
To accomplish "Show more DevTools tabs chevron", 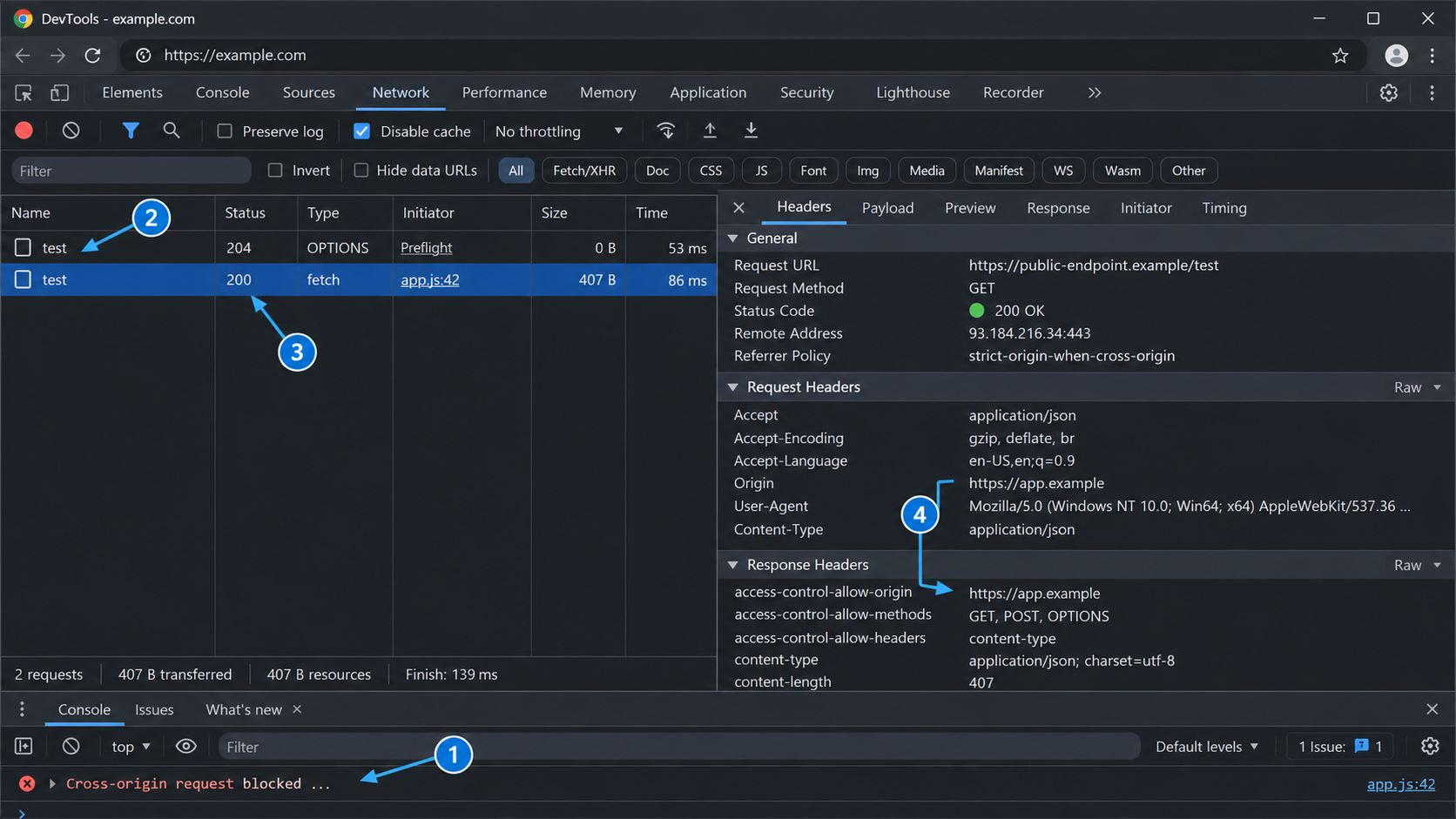I will 1095,92.
